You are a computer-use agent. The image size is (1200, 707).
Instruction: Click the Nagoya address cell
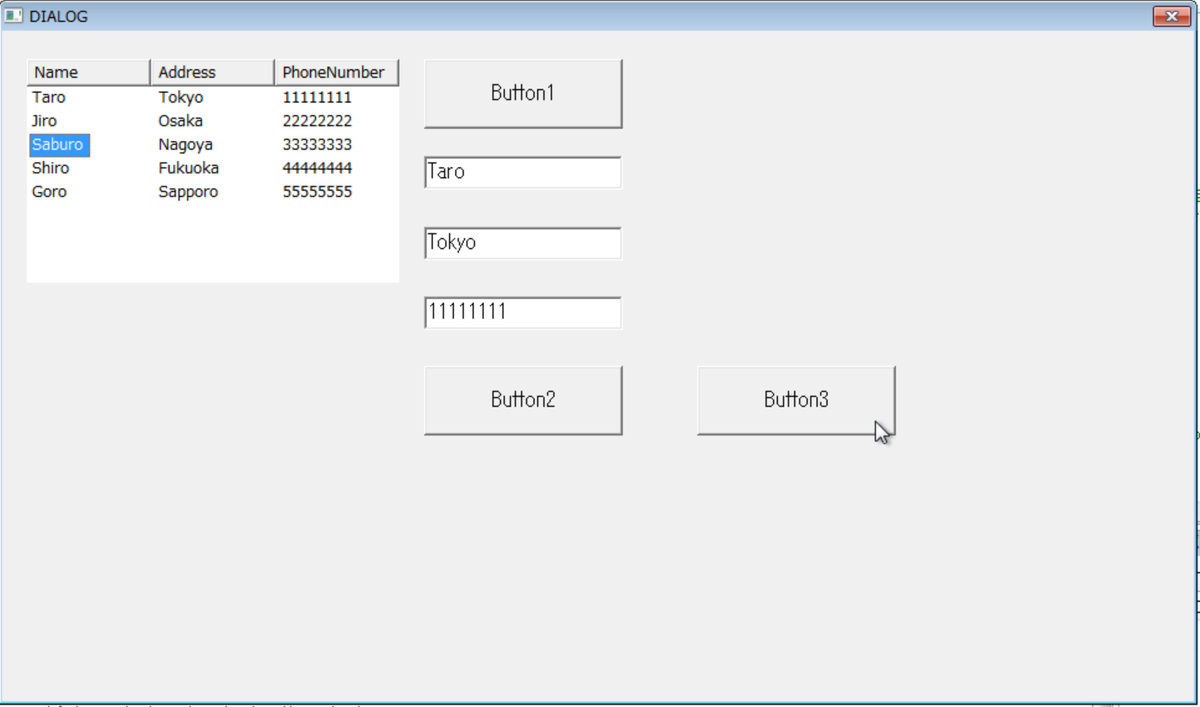click(185, 145)
